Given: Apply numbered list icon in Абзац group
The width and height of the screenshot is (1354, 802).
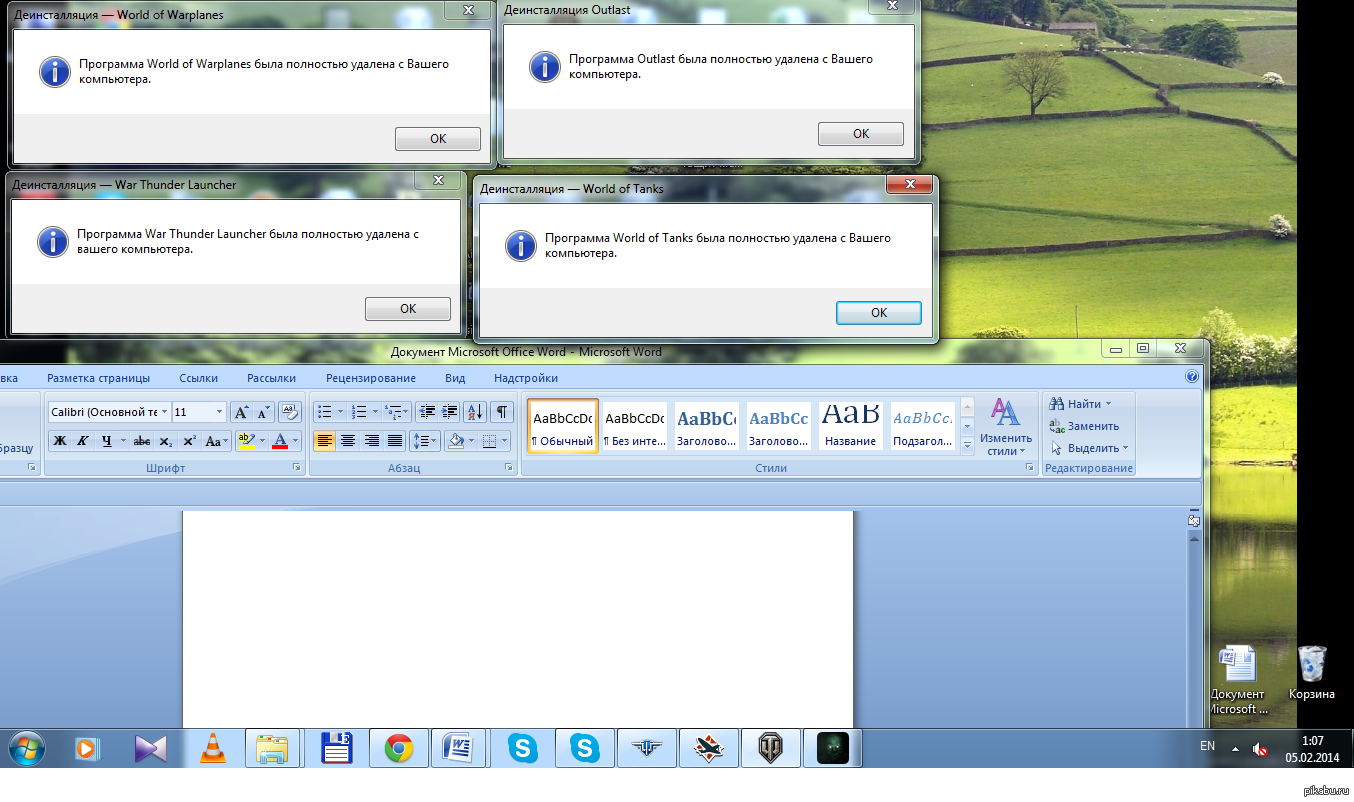Looking at the screenshot, I should (x=359, y=412).
